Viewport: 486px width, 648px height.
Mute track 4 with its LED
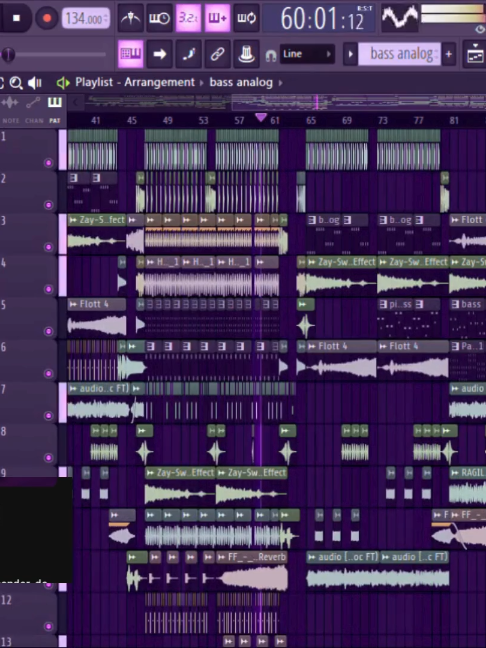(48, 289)
